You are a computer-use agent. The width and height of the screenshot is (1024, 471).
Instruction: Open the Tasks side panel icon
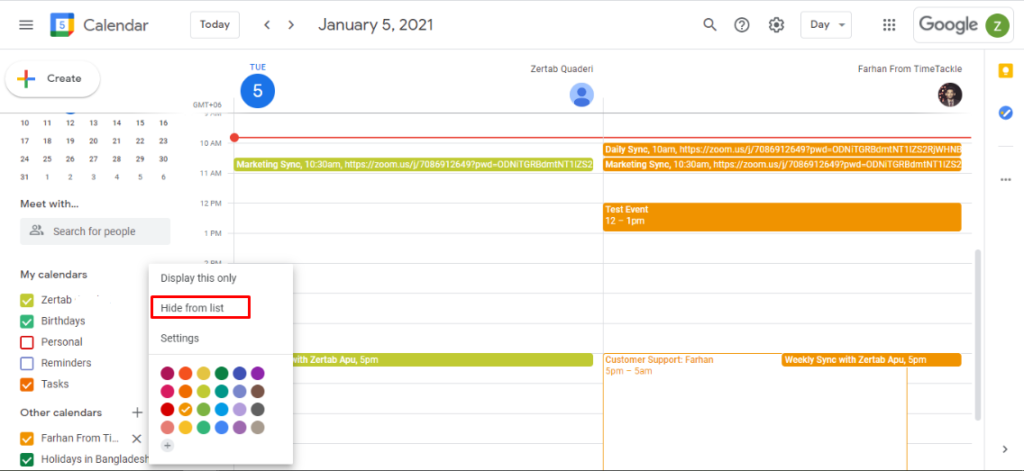click(x=1005, y=113)
